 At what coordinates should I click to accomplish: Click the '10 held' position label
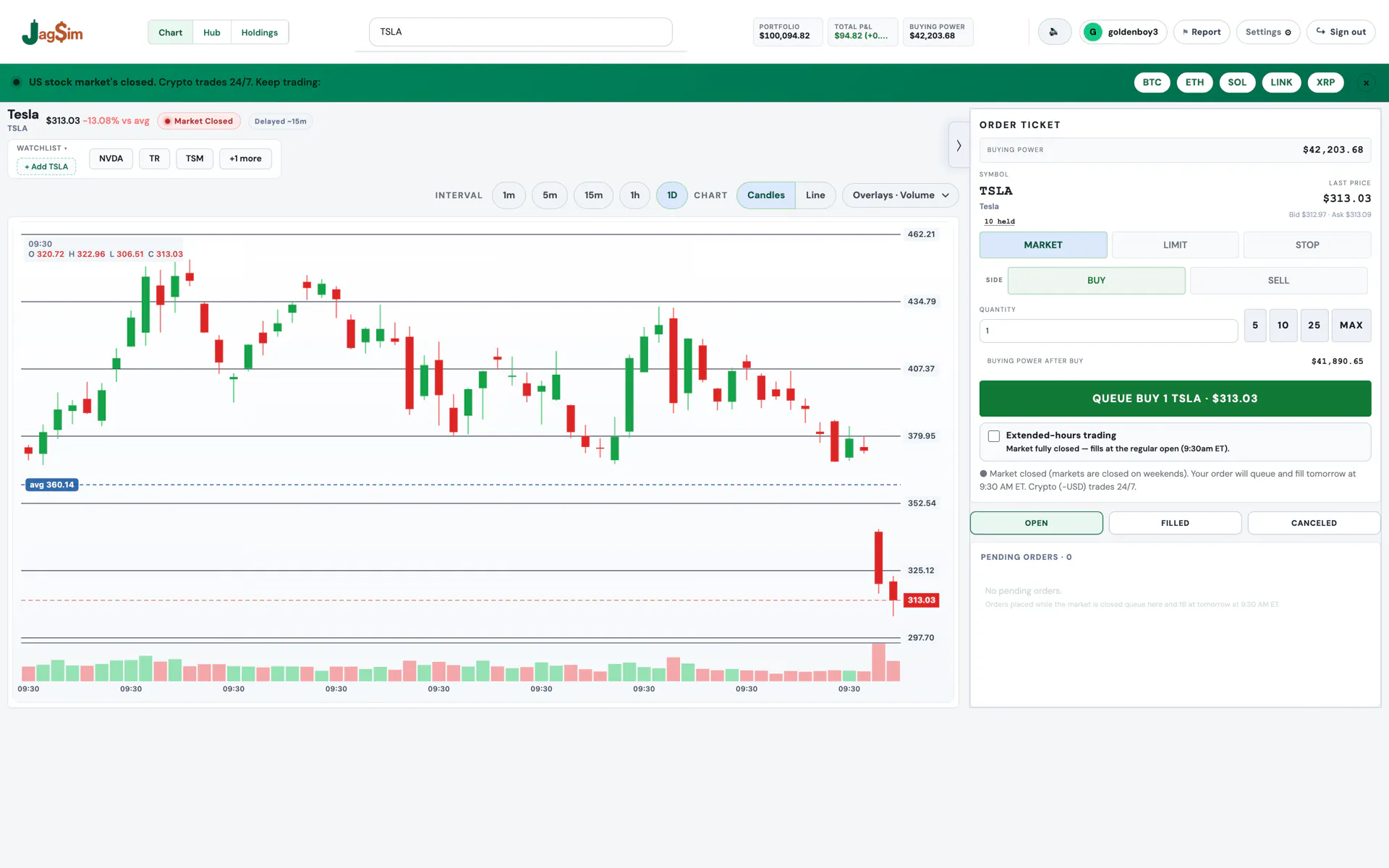999,221
